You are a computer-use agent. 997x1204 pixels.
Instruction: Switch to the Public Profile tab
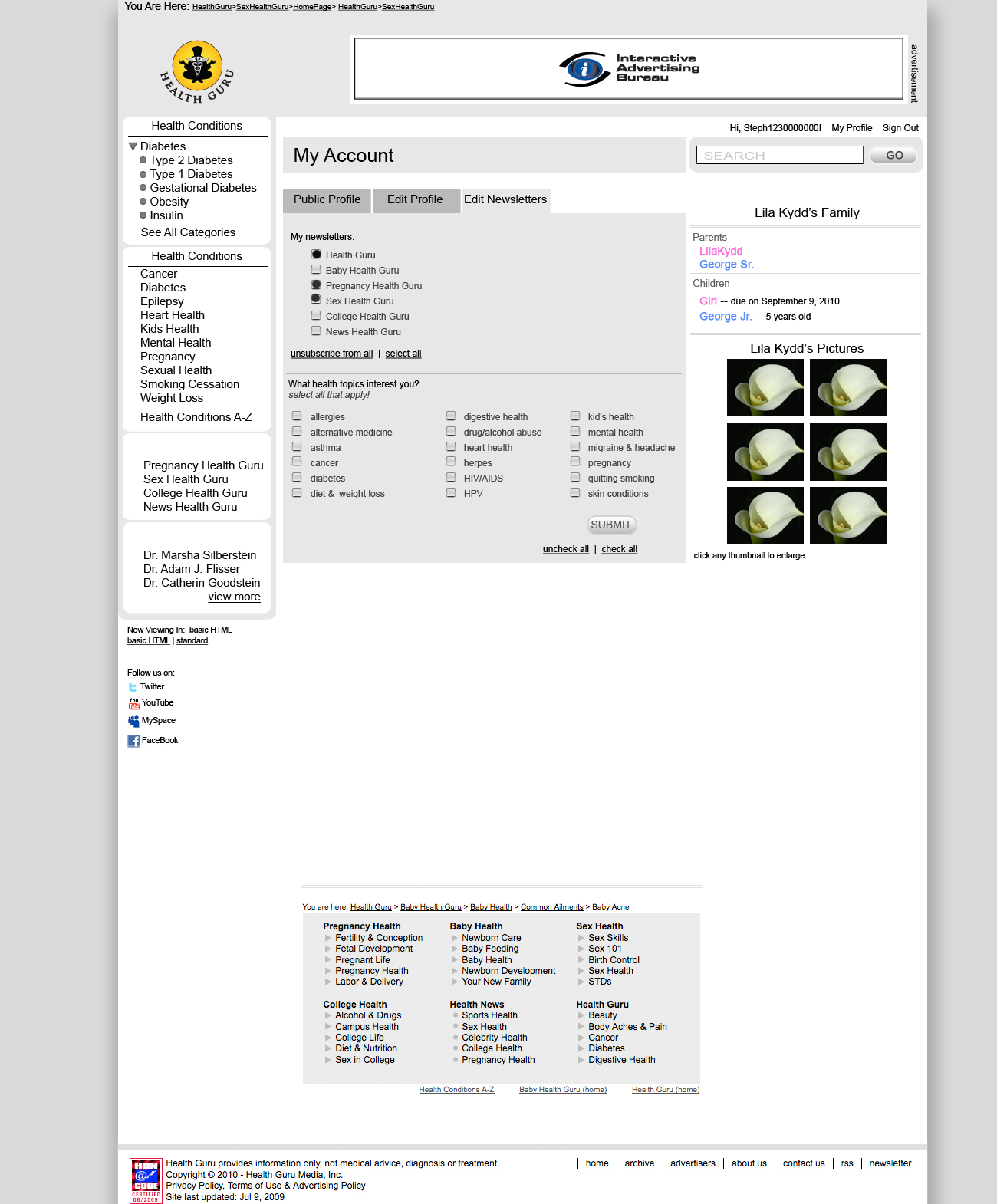coord(327,200)
